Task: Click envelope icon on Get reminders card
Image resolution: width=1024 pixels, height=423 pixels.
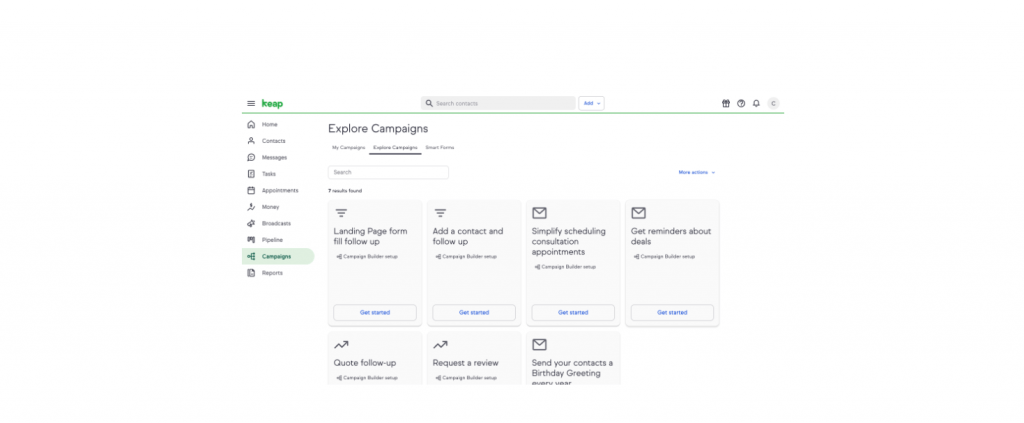Action: (x=639, y=213)
